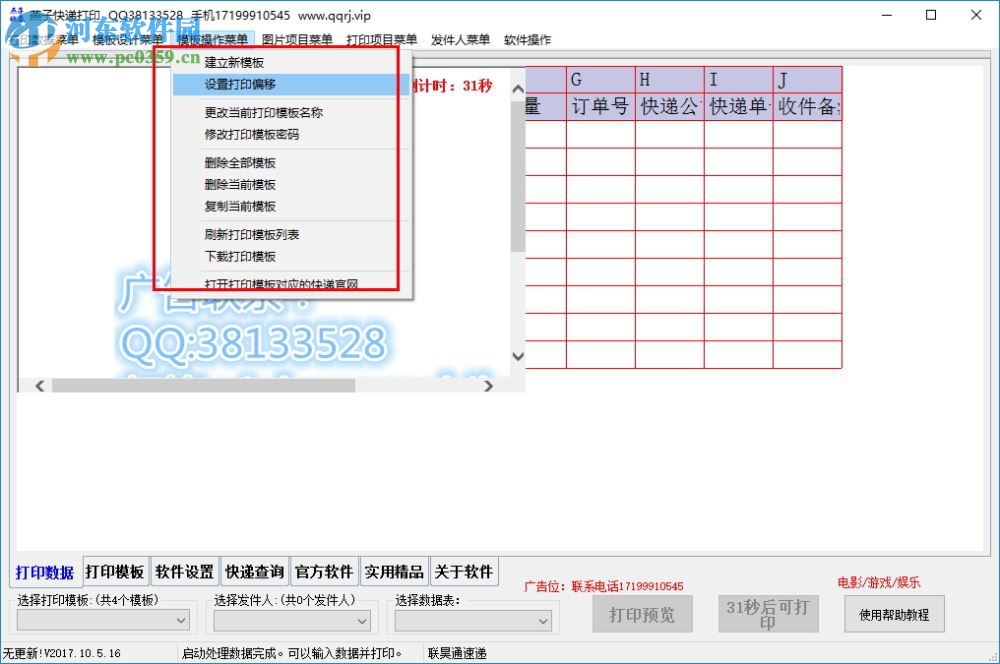Select 删除当前模板 menu entry

point(290,184)
